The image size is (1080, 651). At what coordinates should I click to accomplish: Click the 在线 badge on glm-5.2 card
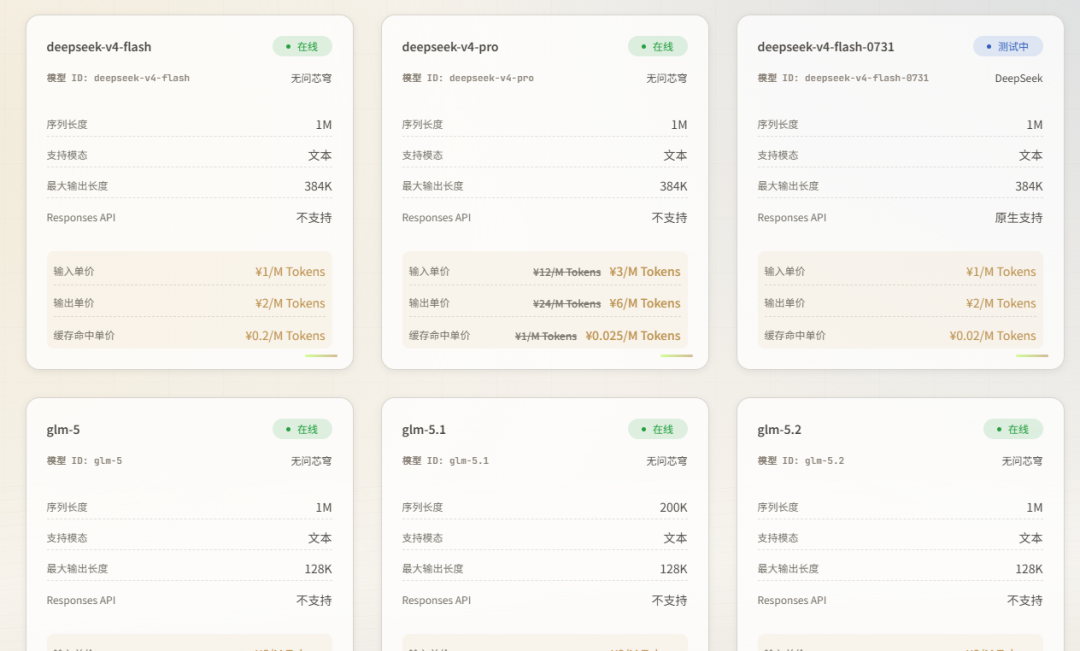pos(1013,429)
